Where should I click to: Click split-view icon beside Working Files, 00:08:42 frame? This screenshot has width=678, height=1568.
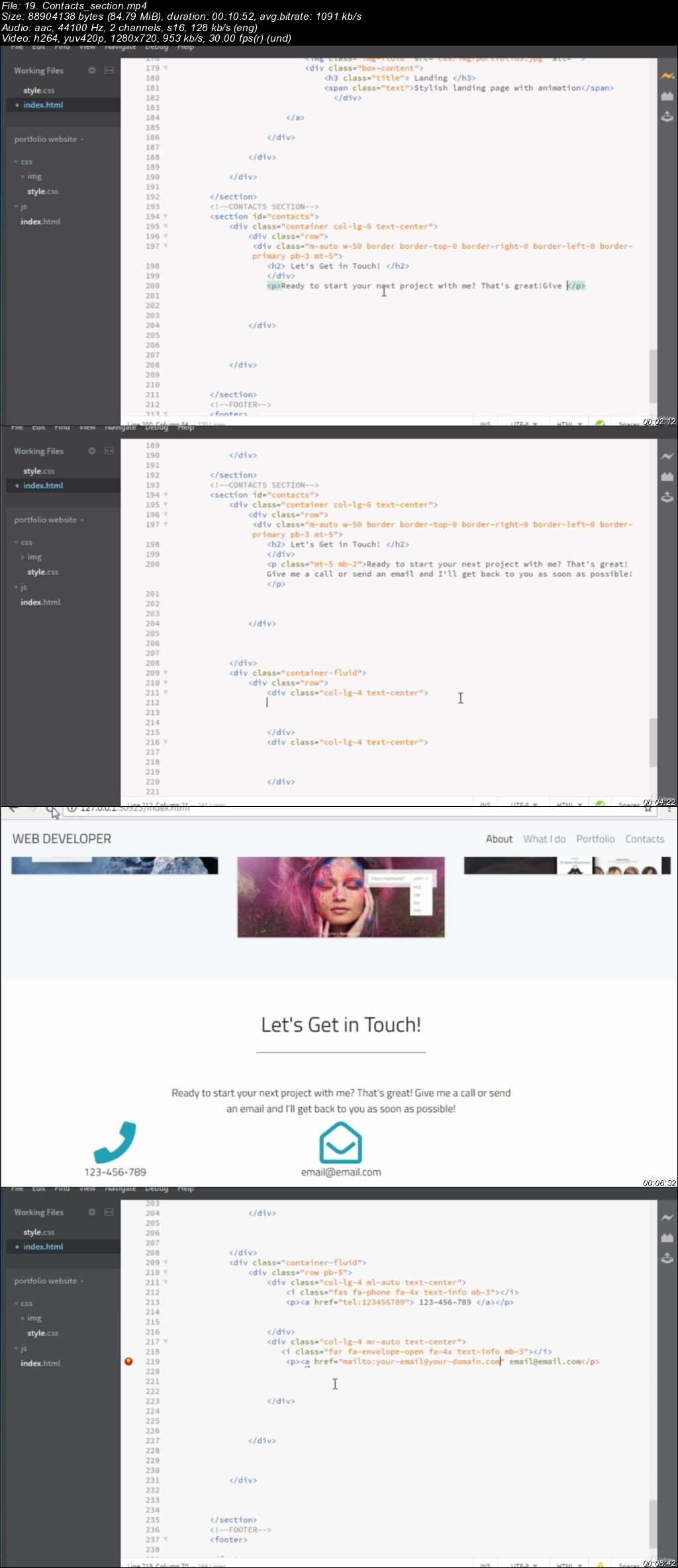109,1212
